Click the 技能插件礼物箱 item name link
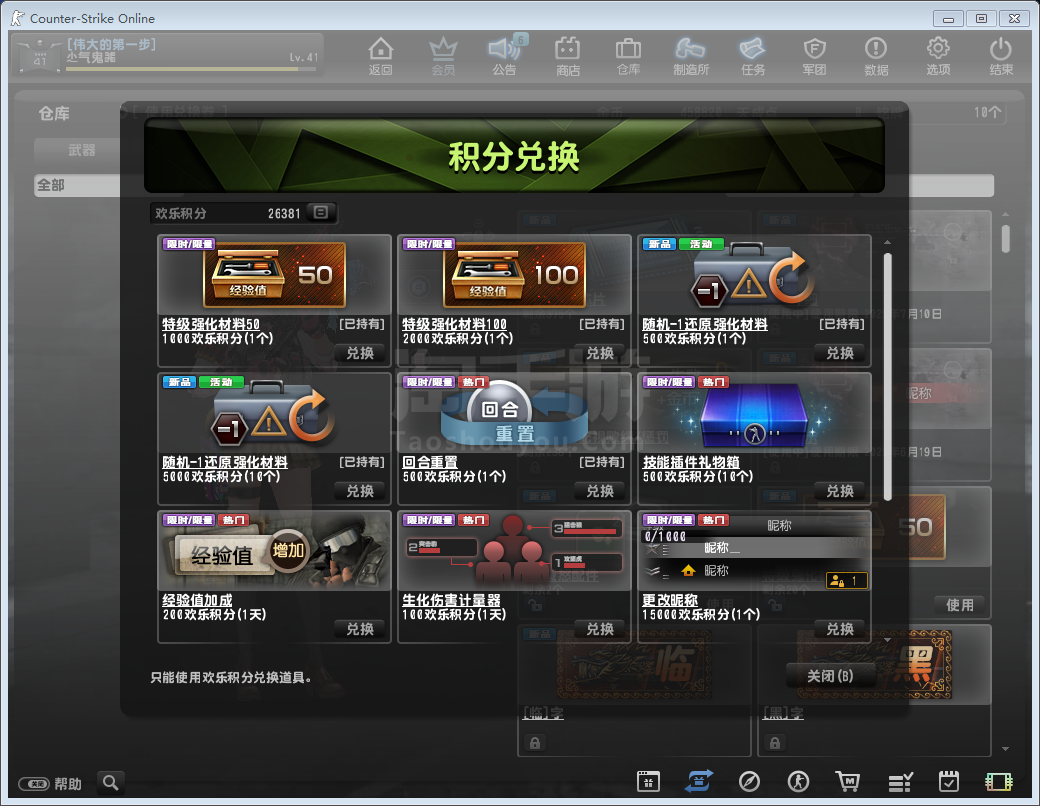 (x=690, y=462)
